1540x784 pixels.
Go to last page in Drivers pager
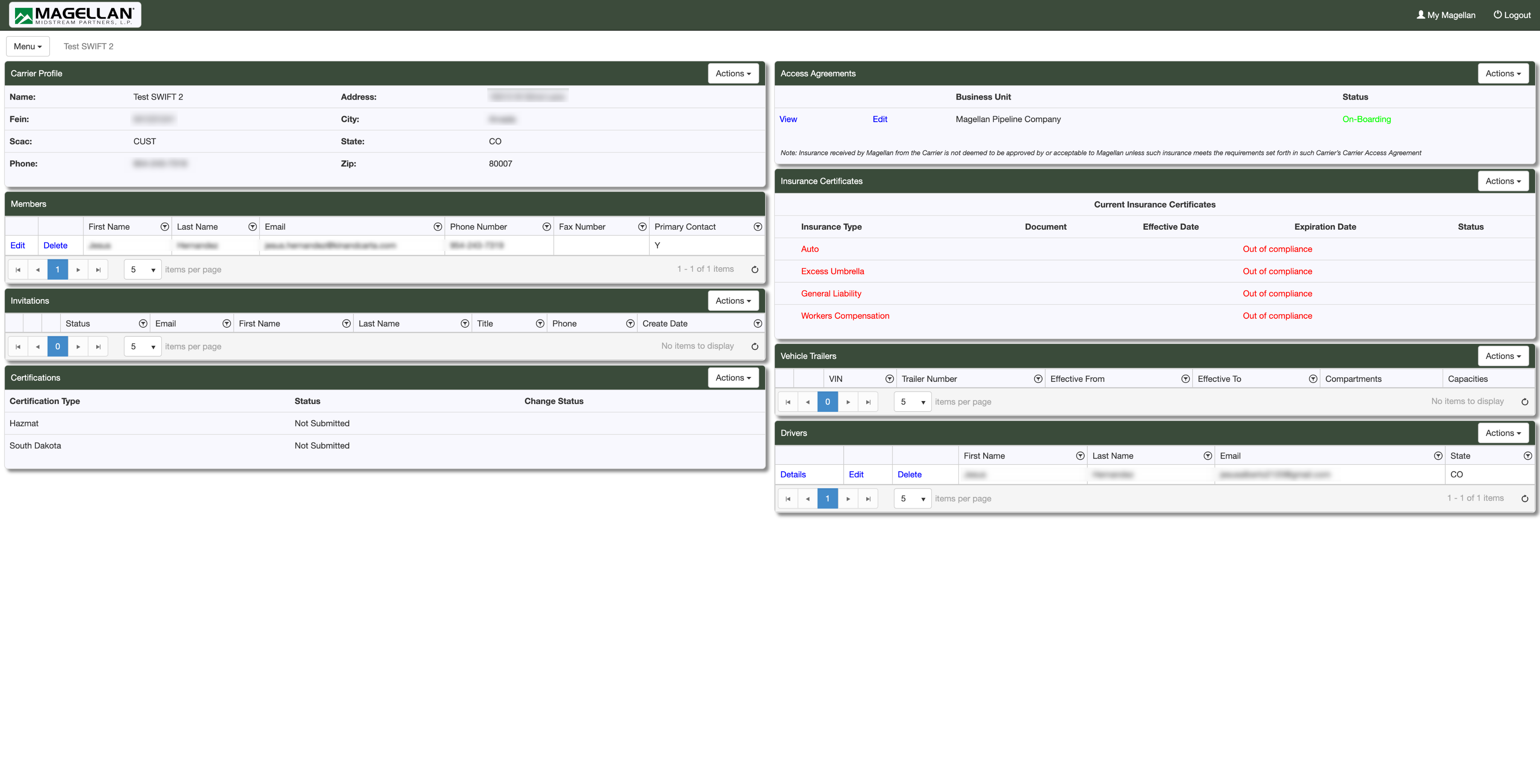(868, 499)
